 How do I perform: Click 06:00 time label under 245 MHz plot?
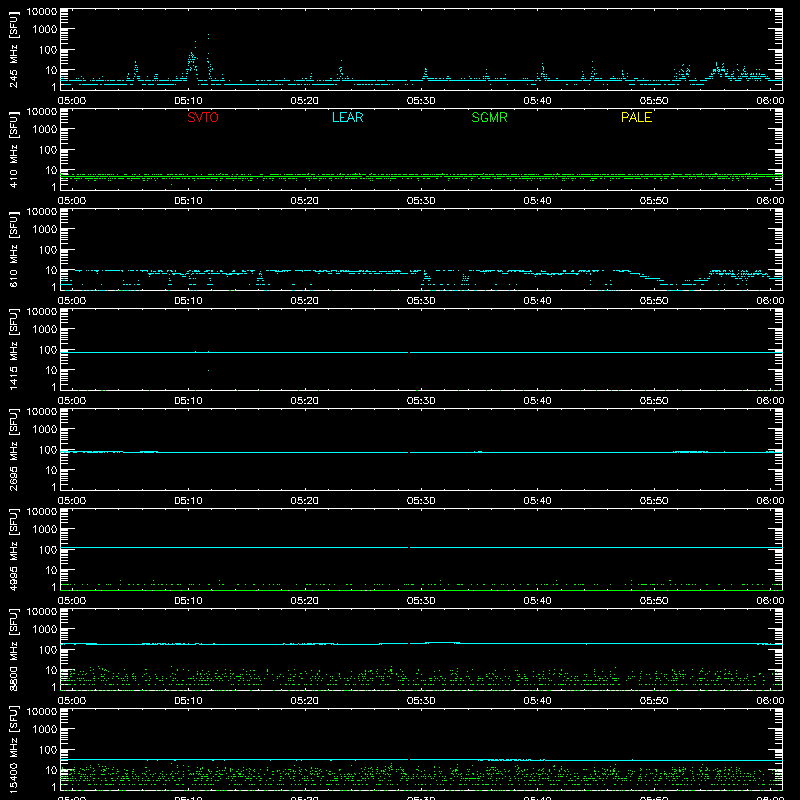770,101
